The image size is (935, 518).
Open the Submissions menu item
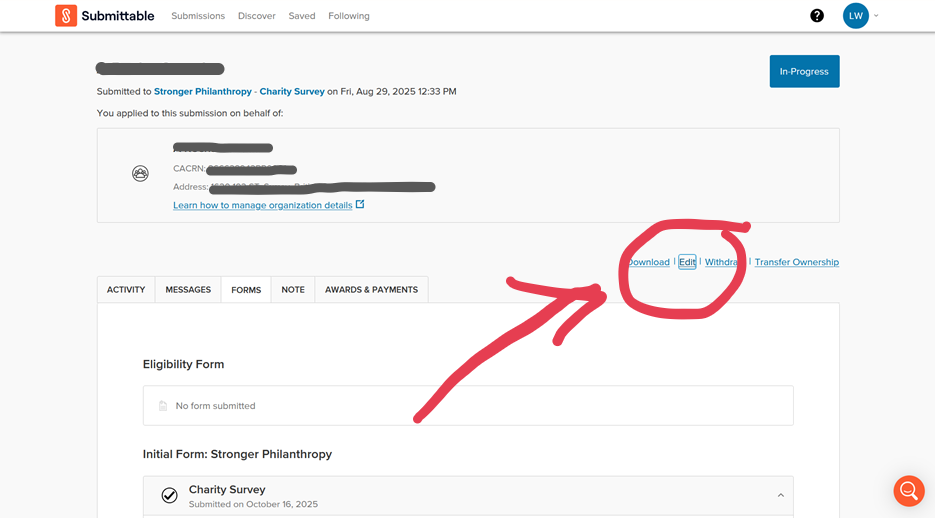tap(198, 16)
